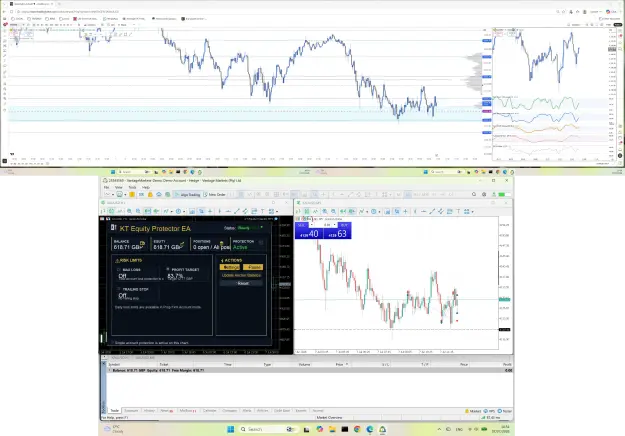Open the File menu
The width and height of the screenshot is (625, 436).
(x=106, y=187)
